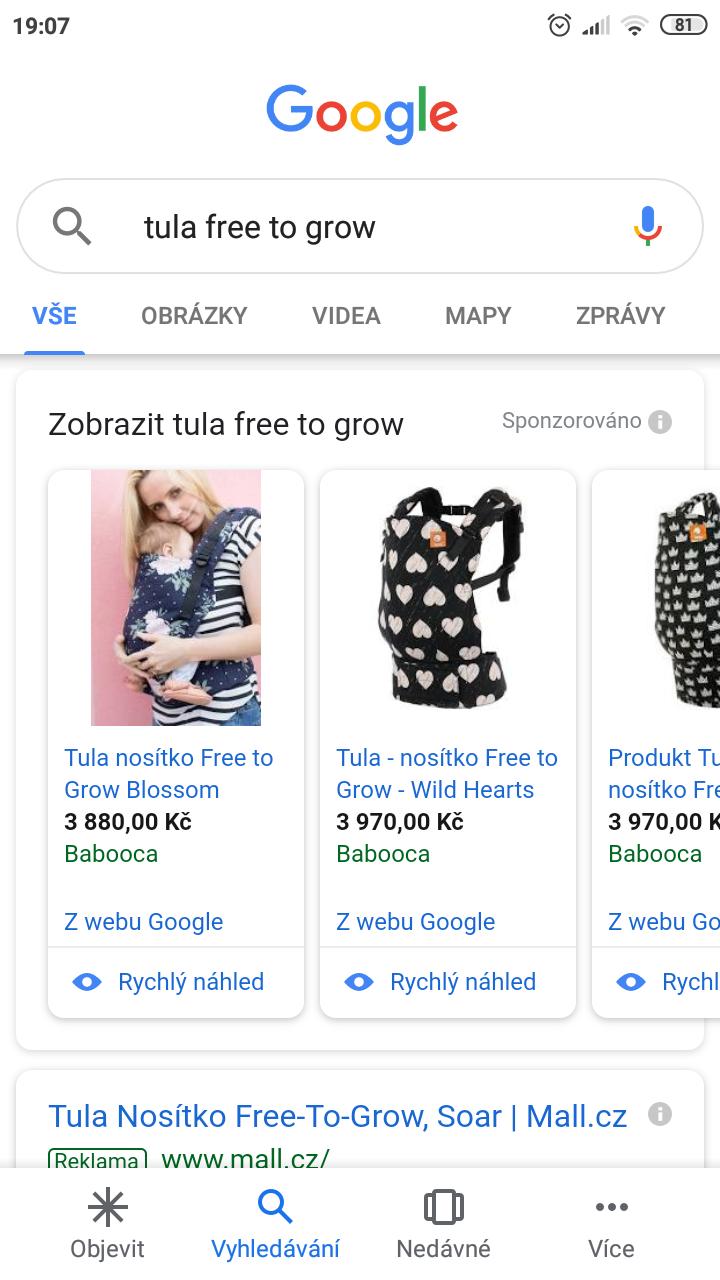
Task: Open Tula Free to Grow Wild Hearts link
Action: 447,773
